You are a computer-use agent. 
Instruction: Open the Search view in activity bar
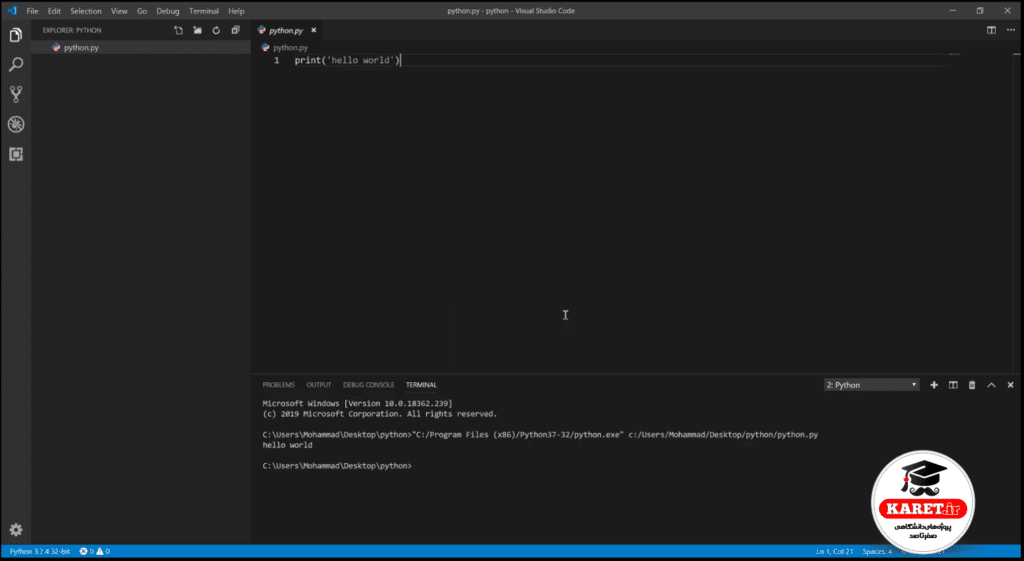pyautogui.click(x=16, y=65)
